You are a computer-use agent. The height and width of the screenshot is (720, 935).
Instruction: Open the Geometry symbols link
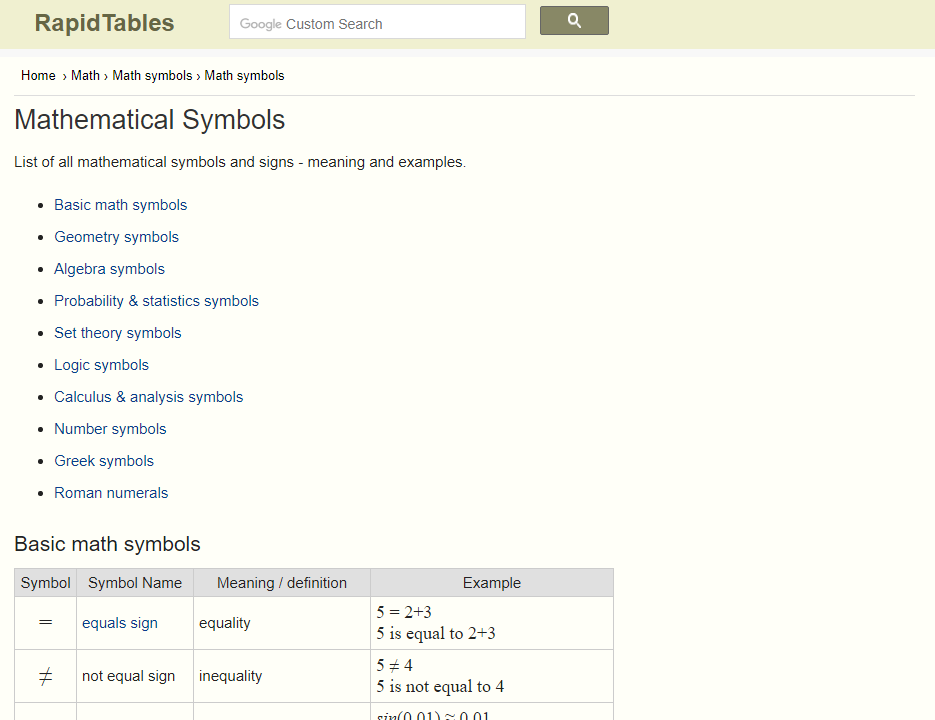pyautogui.click(x=116, y=237)
